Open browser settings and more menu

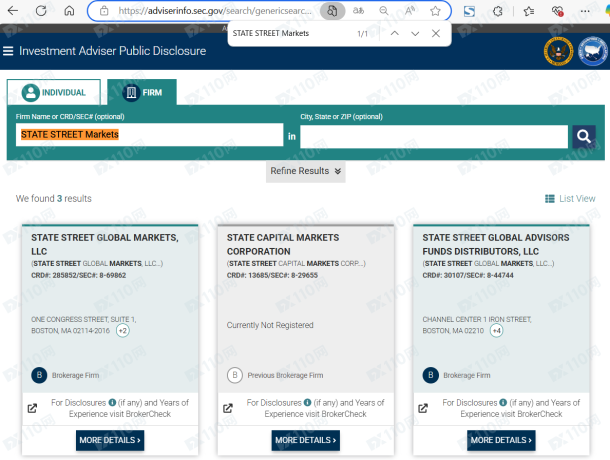(585, 11)
